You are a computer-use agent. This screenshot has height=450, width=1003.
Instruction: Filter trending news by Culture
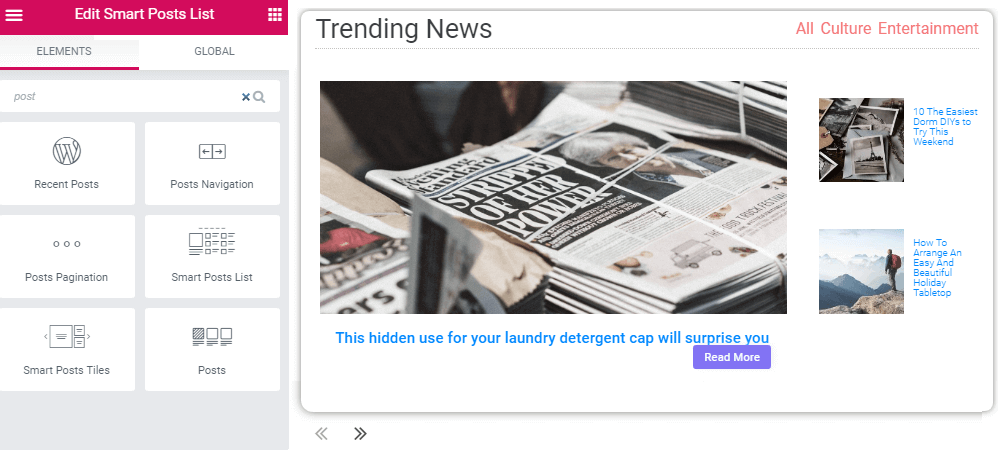(x=846, y=29)
